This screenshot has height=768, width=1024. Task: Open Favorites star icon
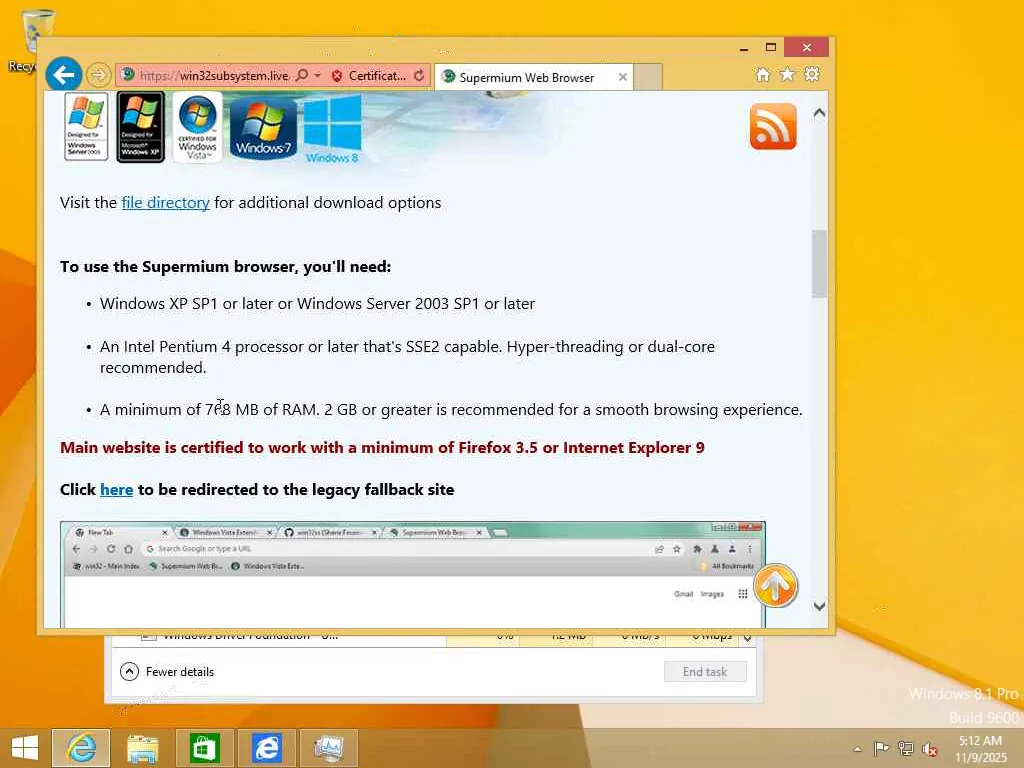click(x=788, y=74)
